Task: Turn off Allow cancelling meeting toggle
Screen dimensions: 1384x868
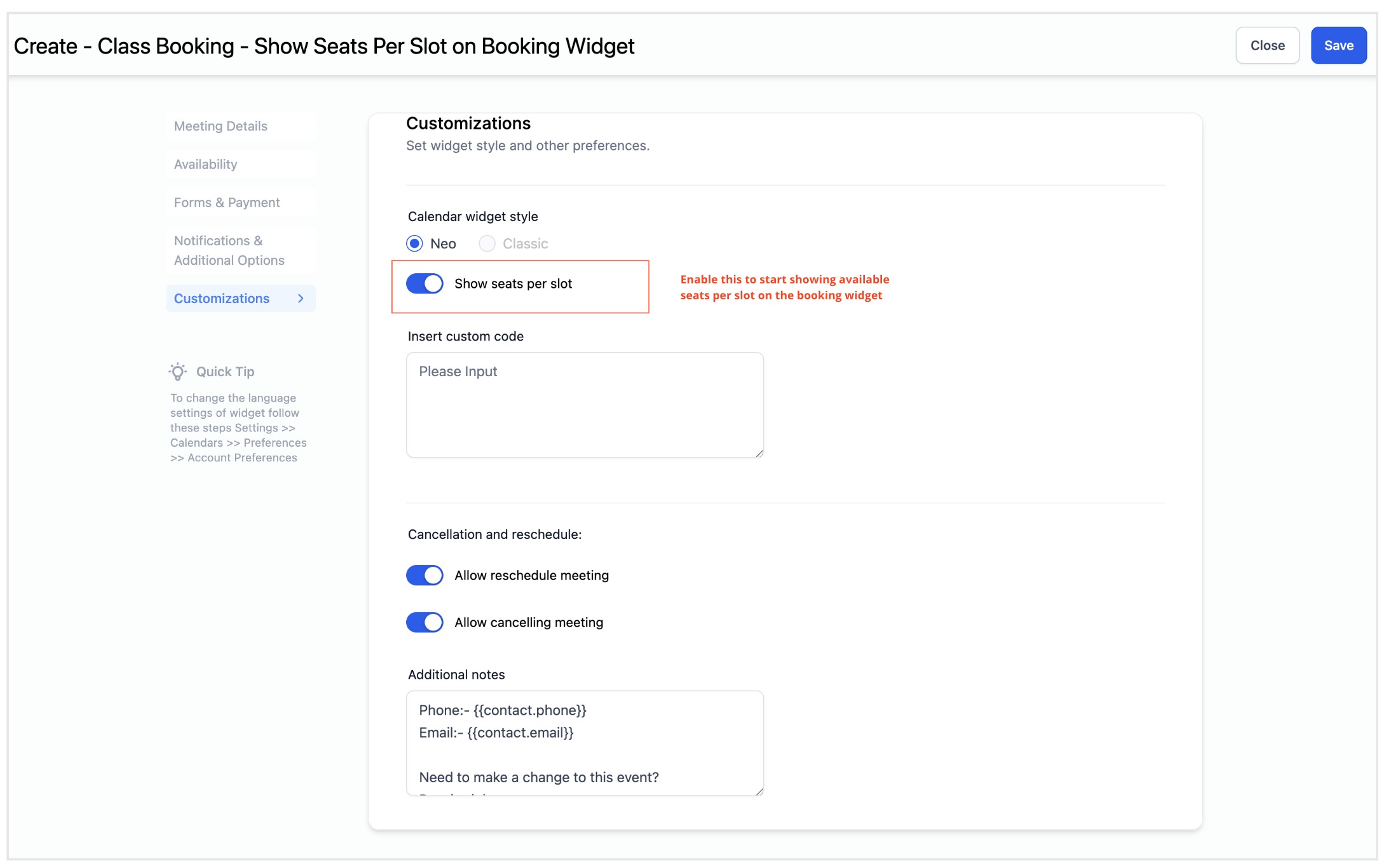Action: coord(424,622)
